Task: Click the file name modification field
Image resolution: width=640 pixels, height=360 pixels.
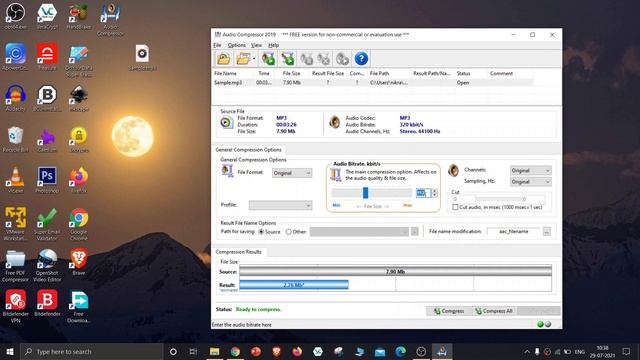Action: point(513,231)
